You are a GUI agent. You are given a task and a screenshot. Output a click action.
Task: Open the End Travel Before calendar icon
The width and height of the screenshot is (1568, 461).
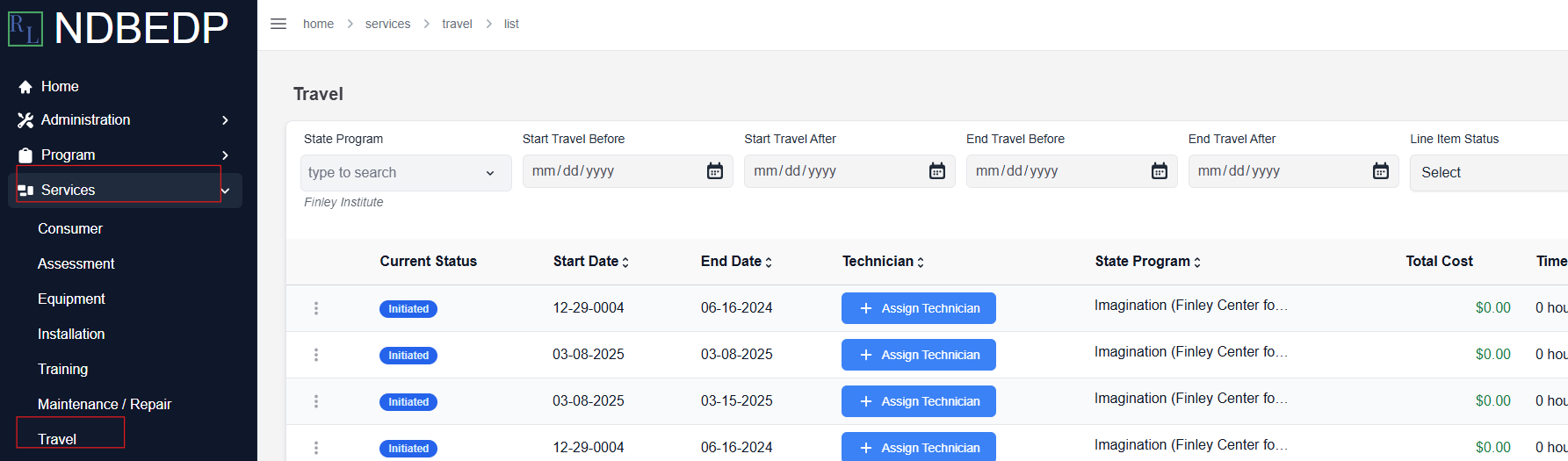pyautogui.click(x=1160, y=171)
